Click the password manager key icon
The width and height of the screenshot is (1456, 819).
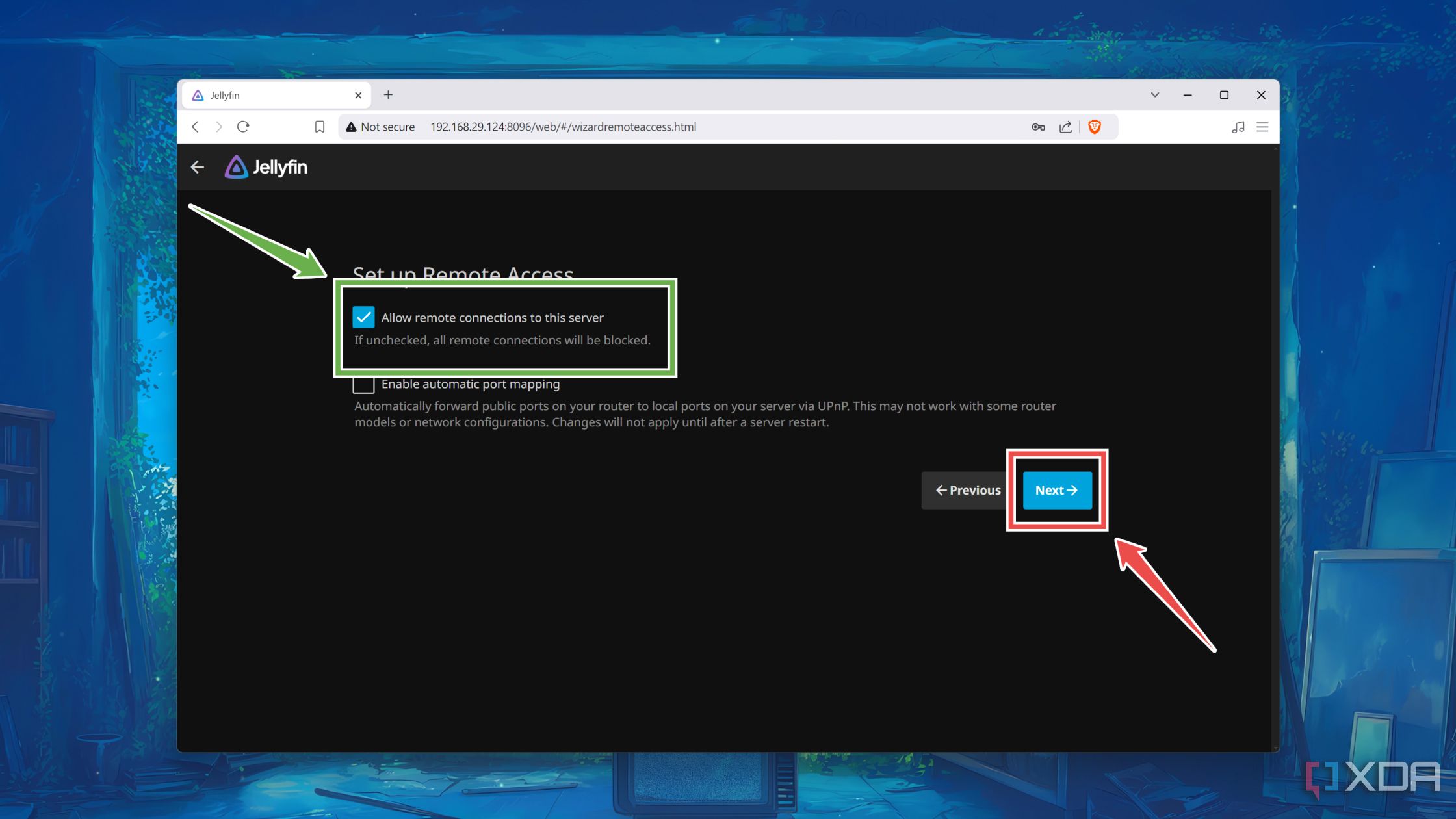(x=1038, y=127)
